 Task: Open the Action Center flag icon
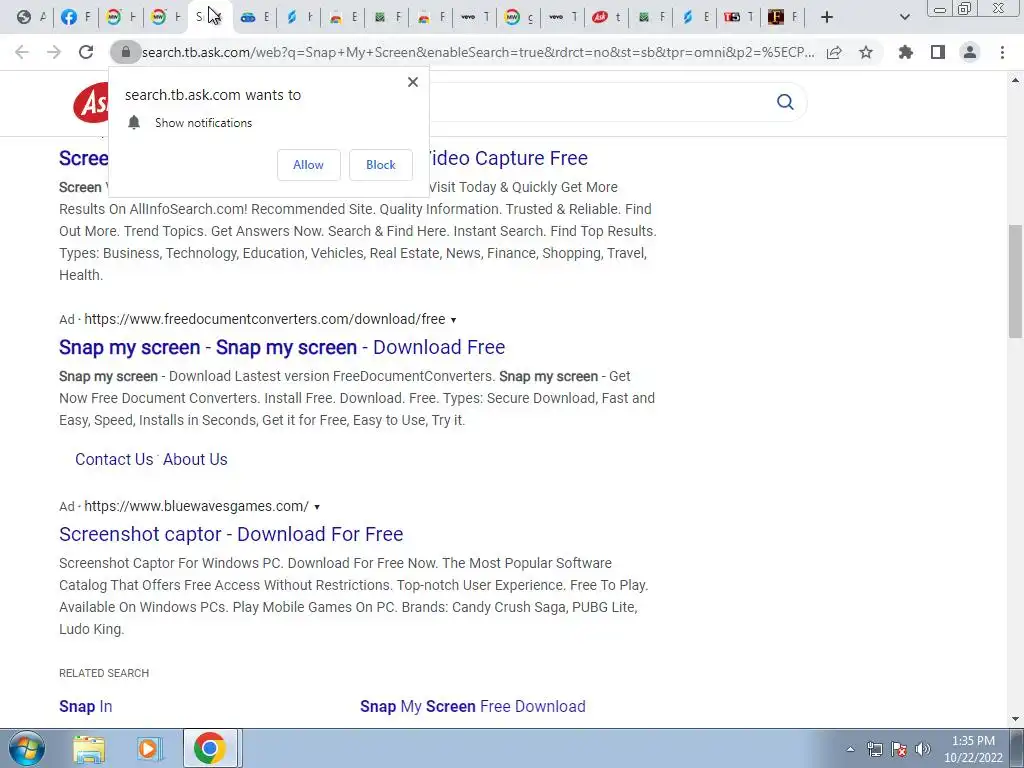(899, 749)
